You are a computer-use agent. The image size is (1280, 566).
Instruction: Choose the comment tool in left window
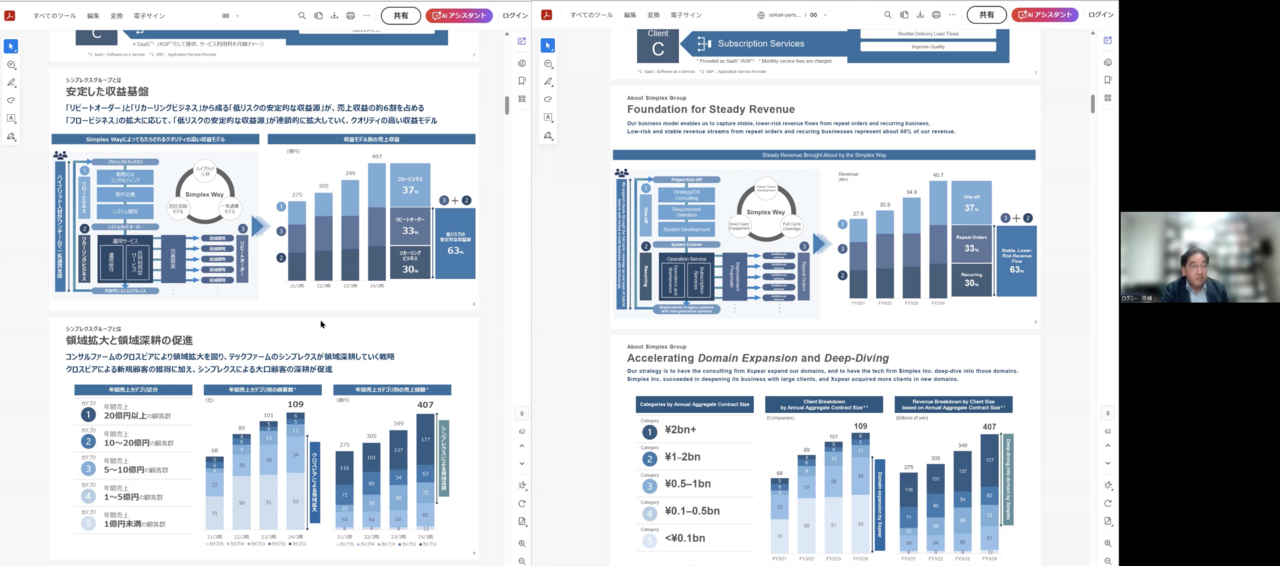pos(11,64)
